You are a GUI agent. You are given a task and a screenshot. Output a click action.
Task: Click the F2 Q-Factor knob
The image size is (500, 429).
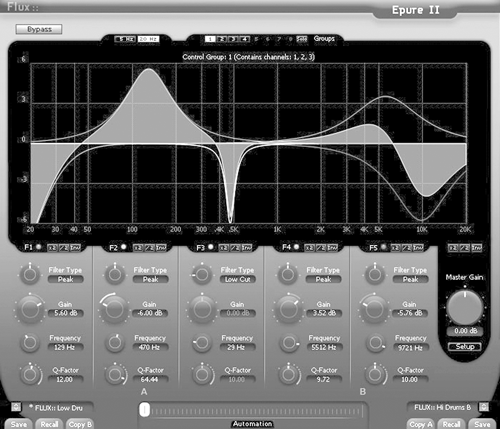pos(115,374)
